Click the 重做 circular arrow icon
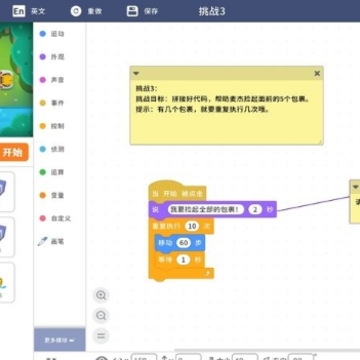Screen dimensions: 360x360 click(76, 11)
